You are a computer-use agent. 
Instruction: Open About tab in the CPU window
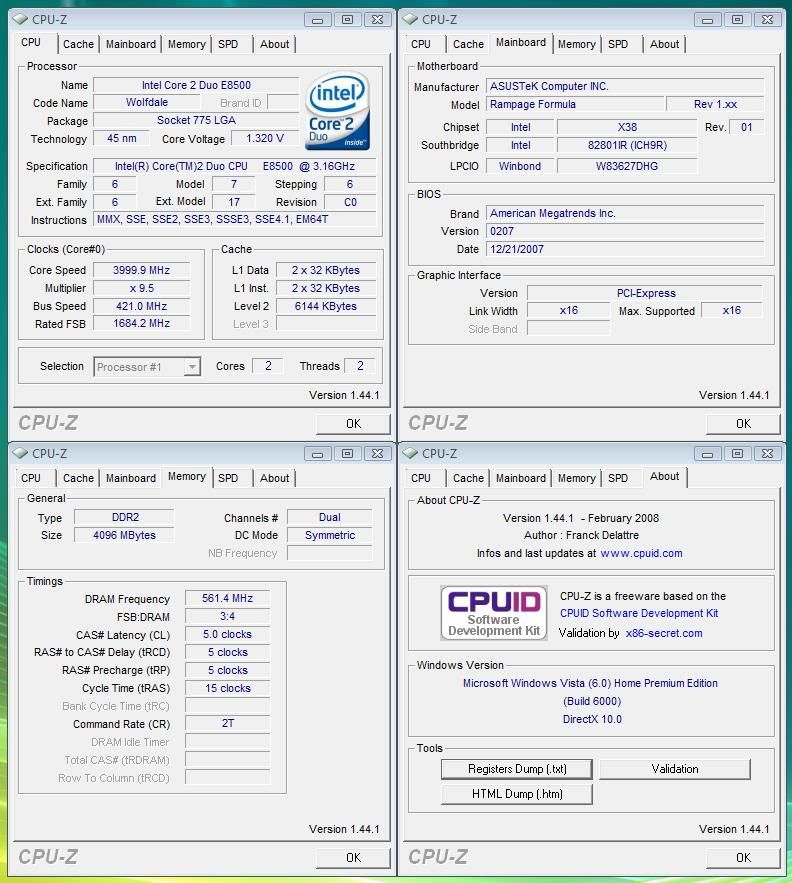274,44
